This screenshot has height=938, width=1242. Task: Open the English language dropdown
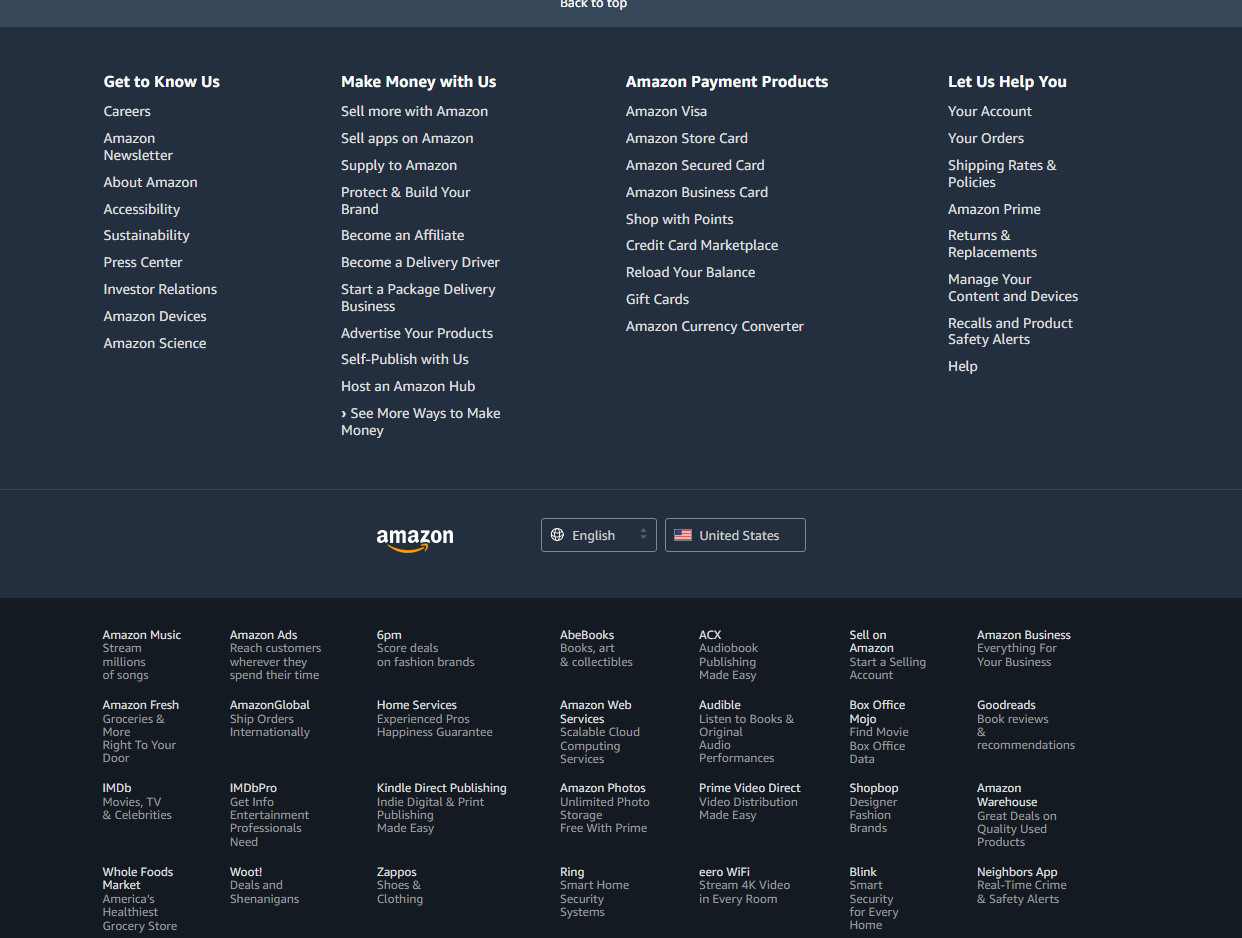(599, 535)
